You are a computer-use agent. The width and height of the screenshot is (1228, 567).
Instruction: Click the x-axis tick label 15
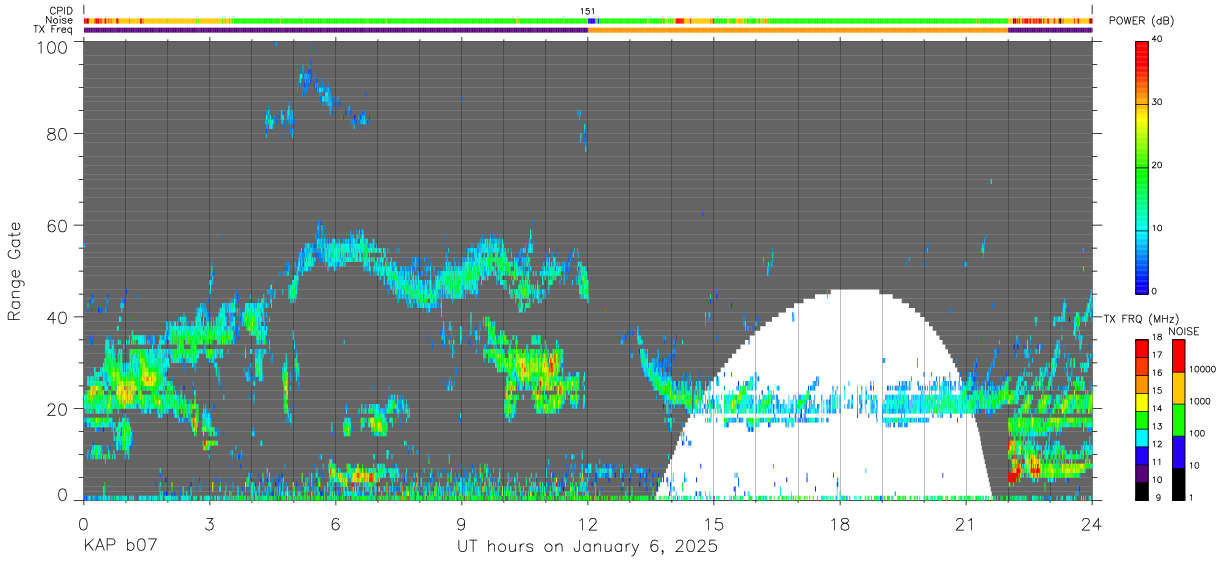coord(713,522)
